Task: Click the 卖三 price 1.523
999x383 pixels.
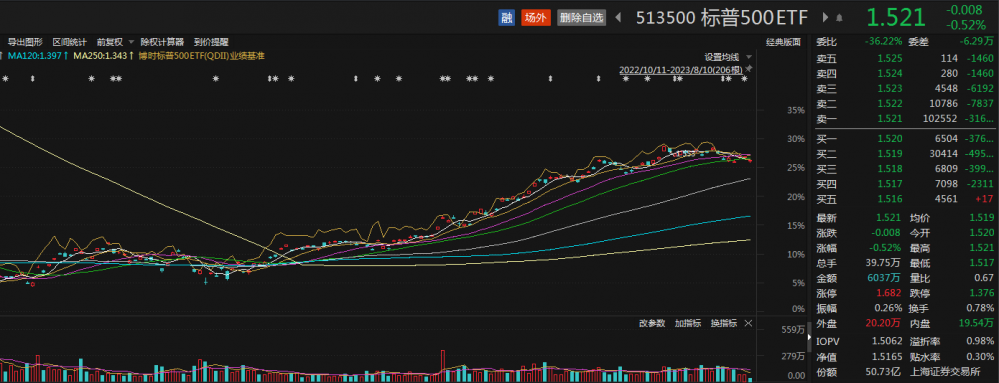Action: 889,89
